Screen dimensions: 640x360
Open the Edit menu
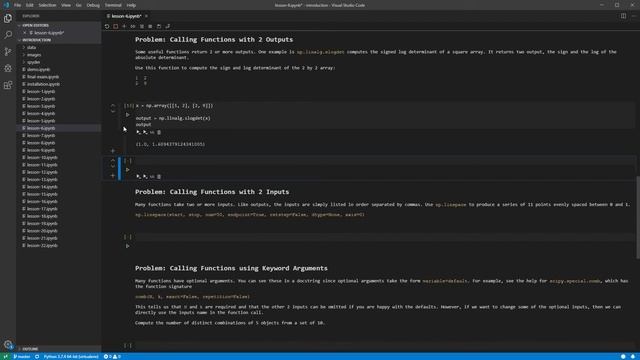click(30, 5)
